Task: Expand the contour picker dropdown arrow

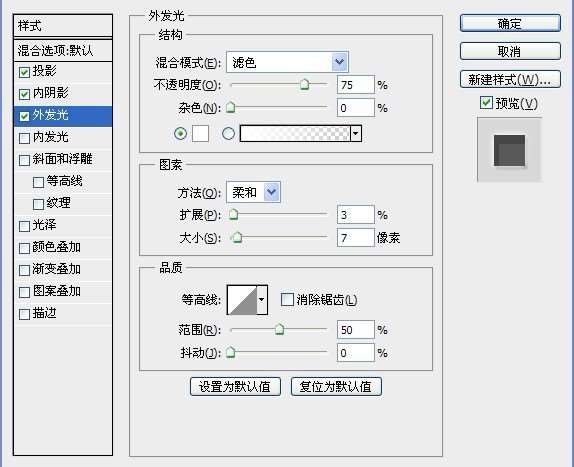Action: pyautogui.click(x=262, y=300)
